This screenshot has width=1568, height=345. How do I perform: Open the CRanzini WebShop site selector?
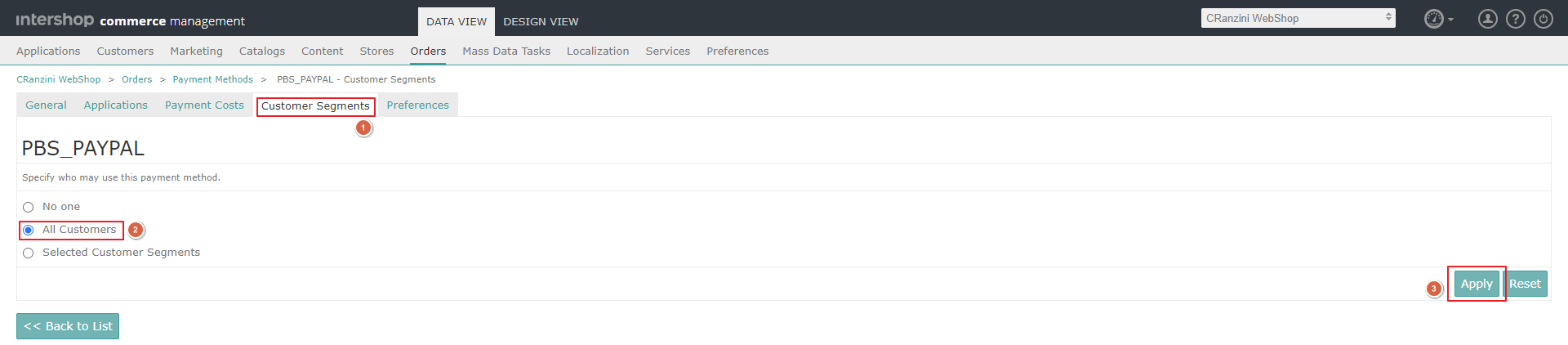(x=1298, y=18)
